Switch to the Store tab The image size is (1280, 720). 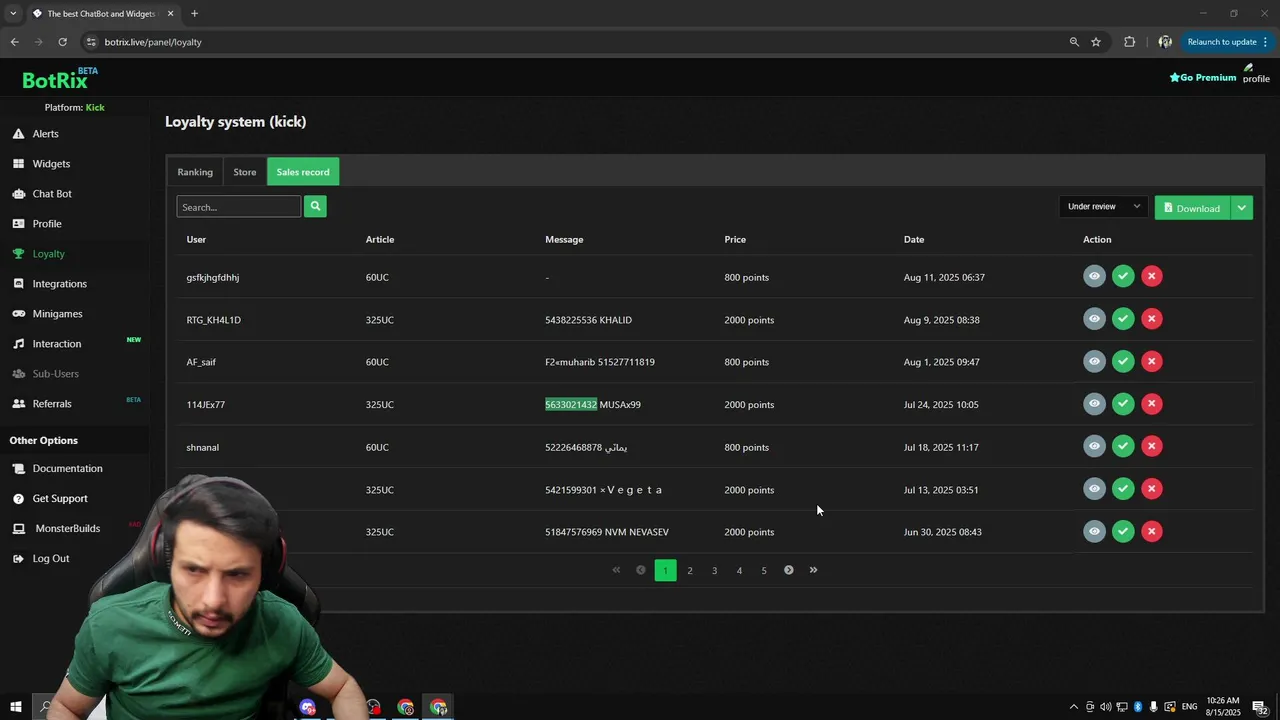(x=245, y=172)
